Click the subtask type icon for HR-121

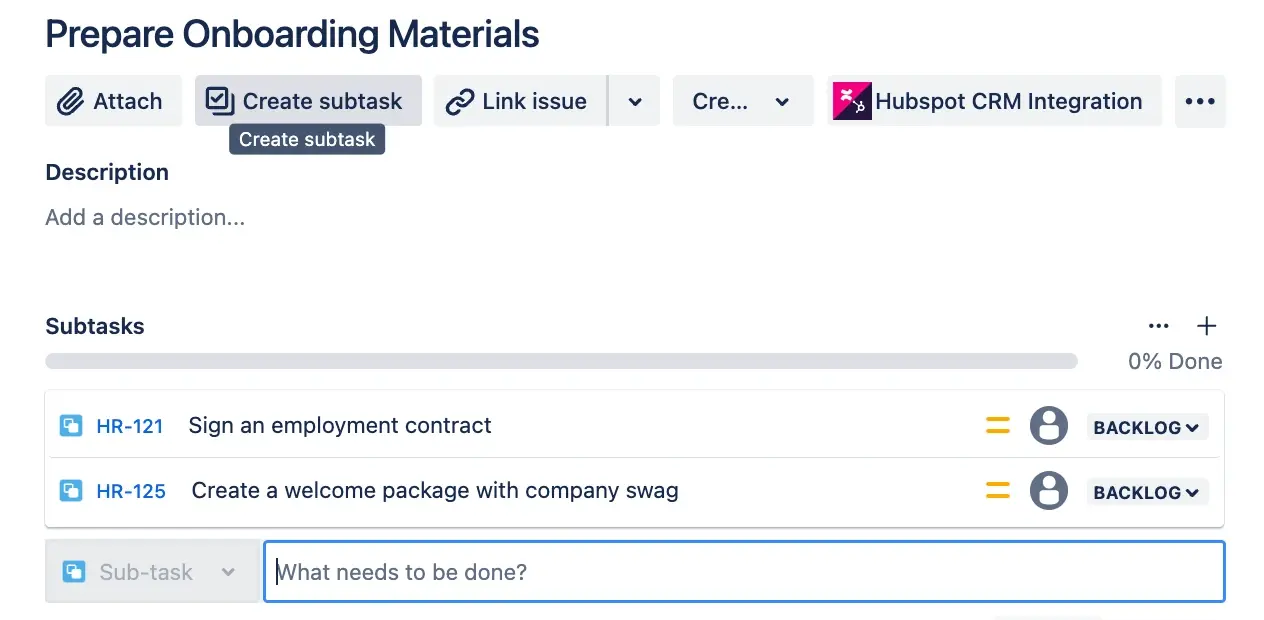pos(71,425)
